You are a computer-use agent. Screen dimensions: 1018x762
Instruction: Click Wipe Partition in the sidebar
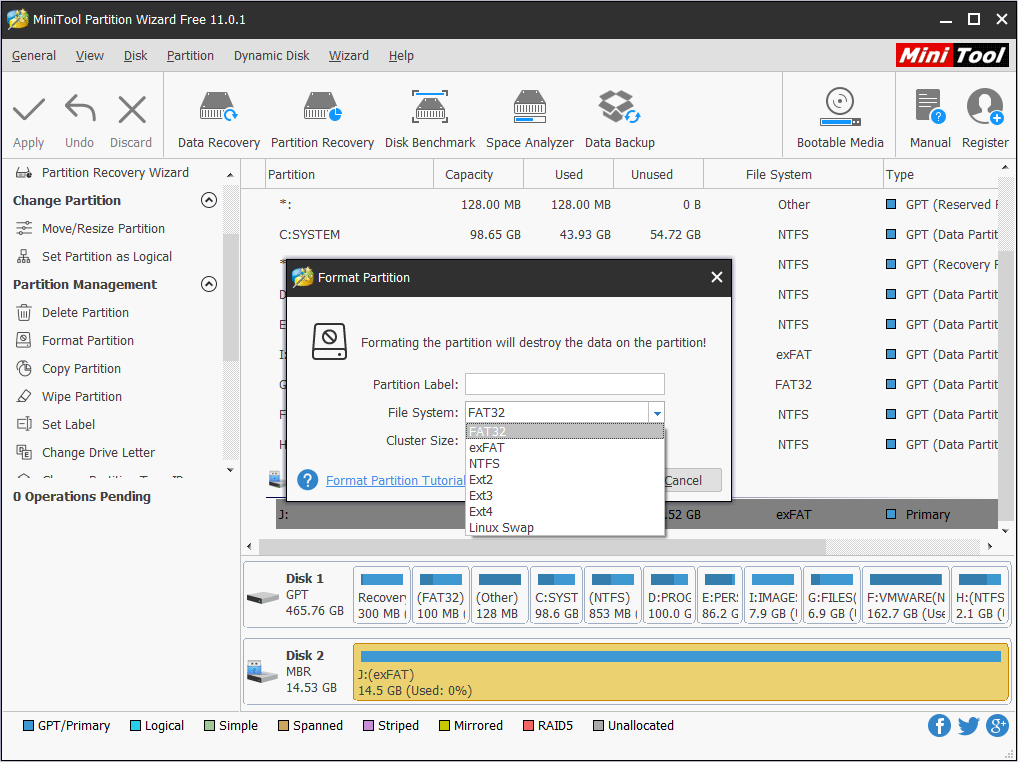[x=81, y=397]
